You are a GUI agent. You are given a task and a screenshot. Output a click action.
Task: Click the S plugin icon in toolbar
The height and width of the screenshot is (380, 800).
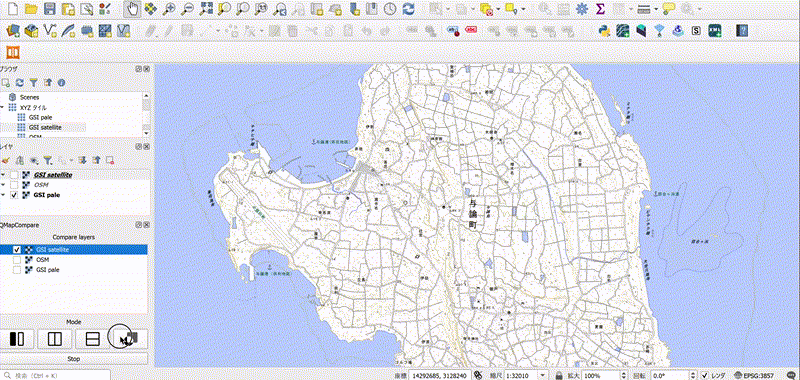tap(696, 31)
